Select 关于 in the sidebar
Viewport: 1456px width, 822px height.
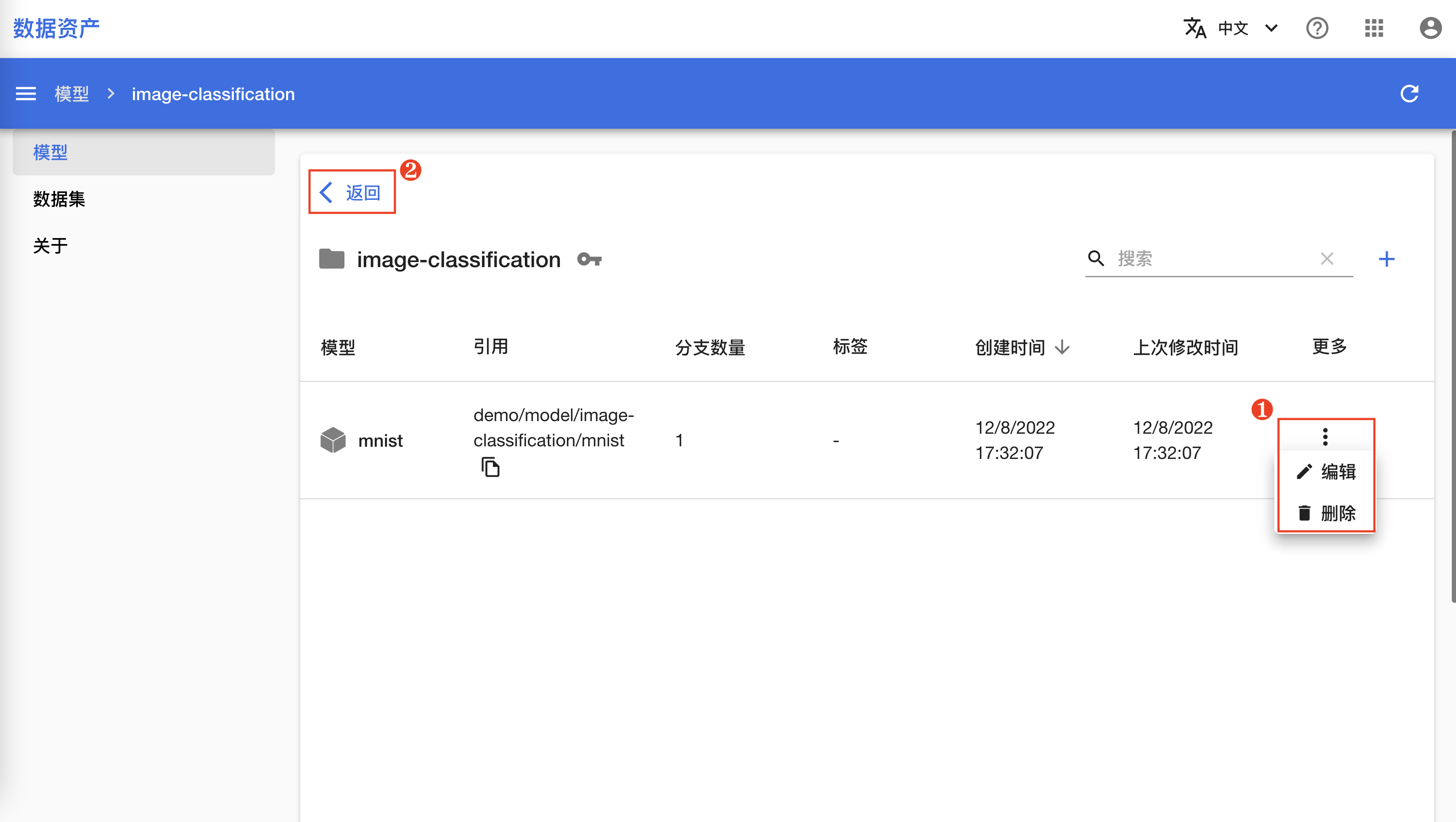point(143,245)
